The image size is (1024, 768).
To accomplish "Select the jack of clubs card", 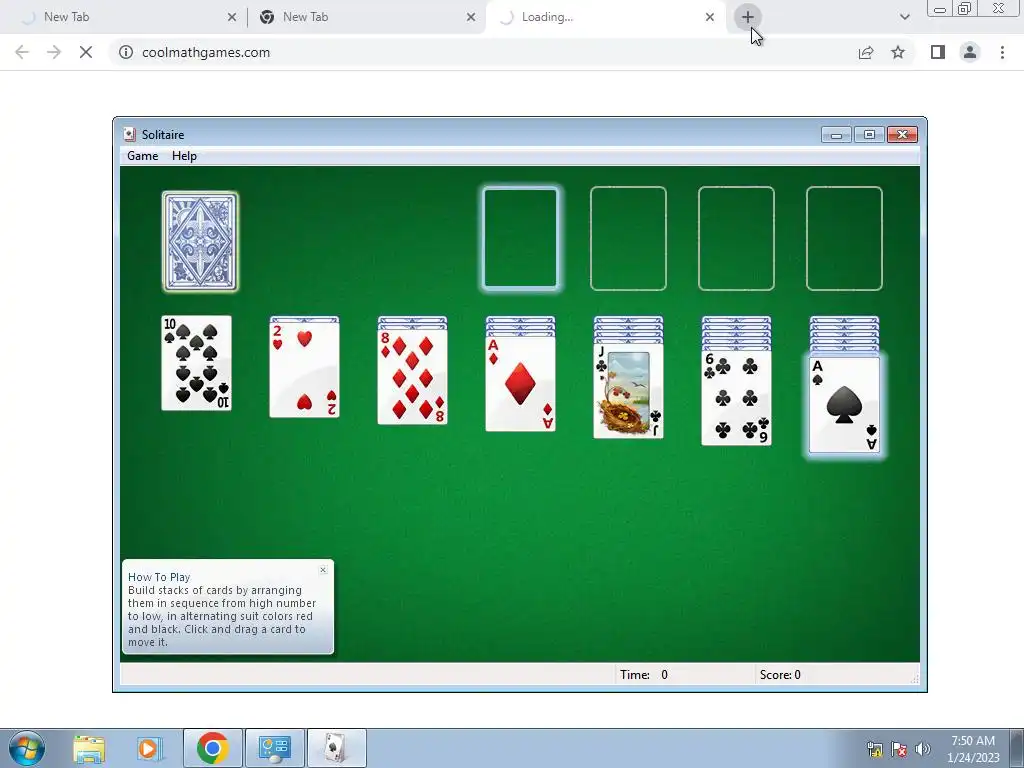I will click(628, 391).
